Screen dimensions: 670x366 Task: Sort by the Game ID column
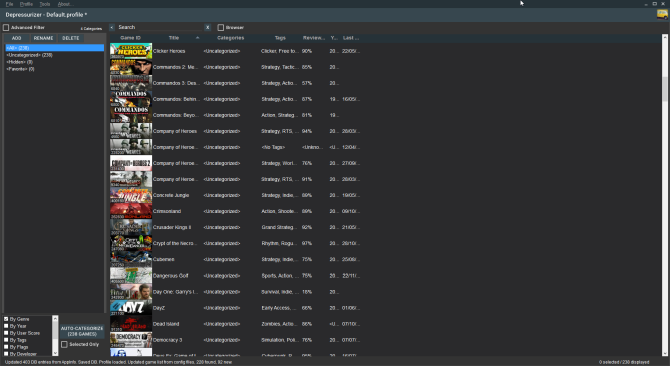point(130,38)
